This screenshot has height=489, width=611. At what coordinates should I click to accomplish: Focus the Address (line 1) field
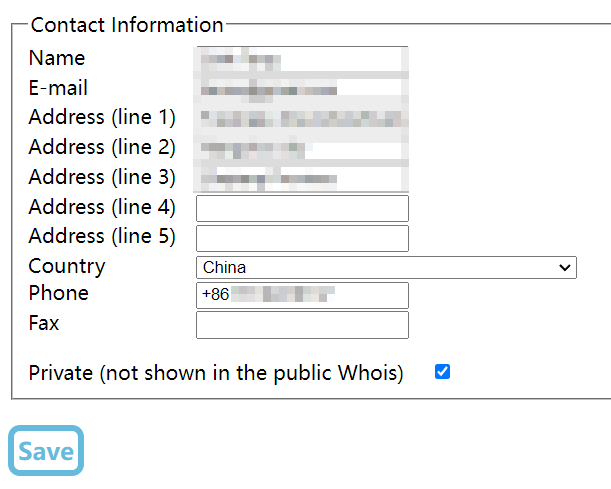tap(302, 119)
